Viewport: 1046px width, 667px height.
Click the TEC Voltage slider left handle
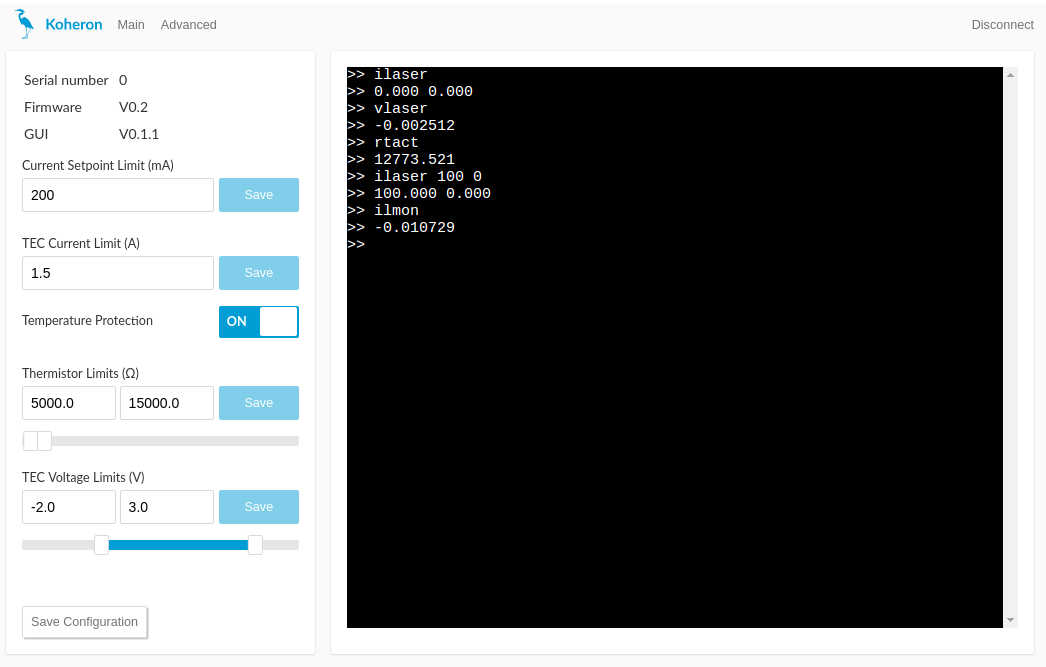(101, 545)
